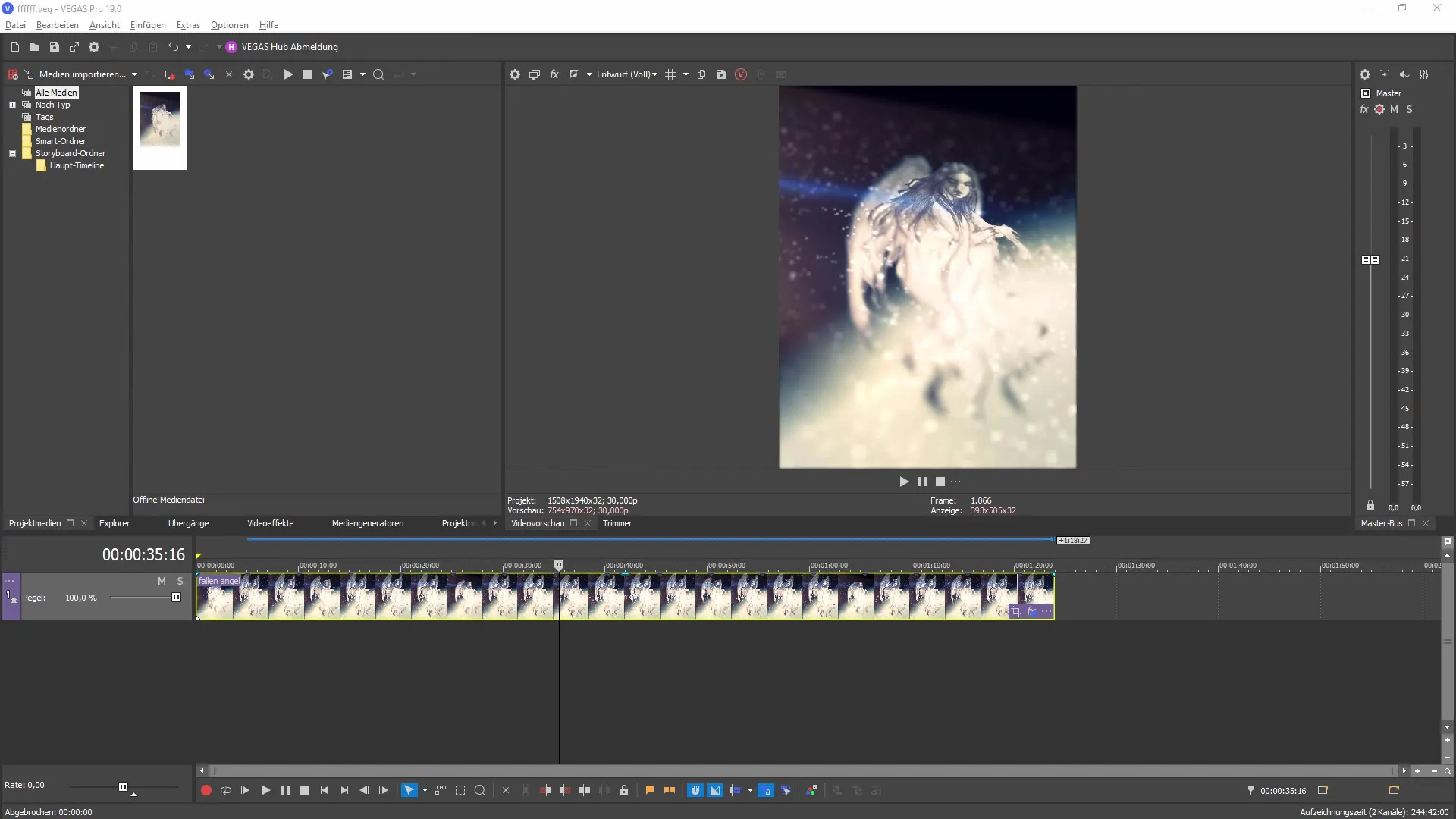This screenshot has height=819, width=1456.
Task: Toggle loop playback in transport bar
Action: [x=225, y=790]
